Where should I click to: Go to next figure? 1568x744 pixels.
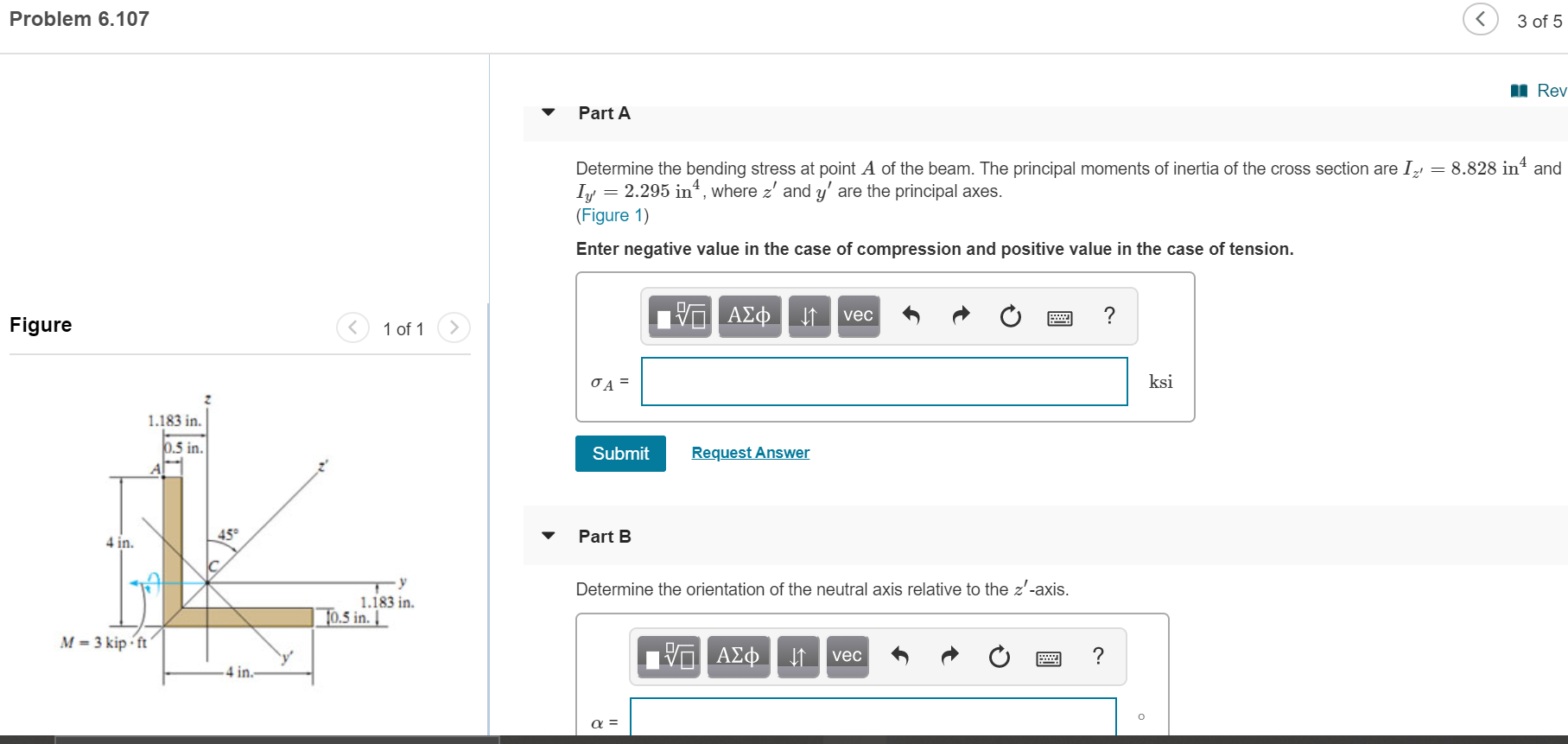pos(454,327)
